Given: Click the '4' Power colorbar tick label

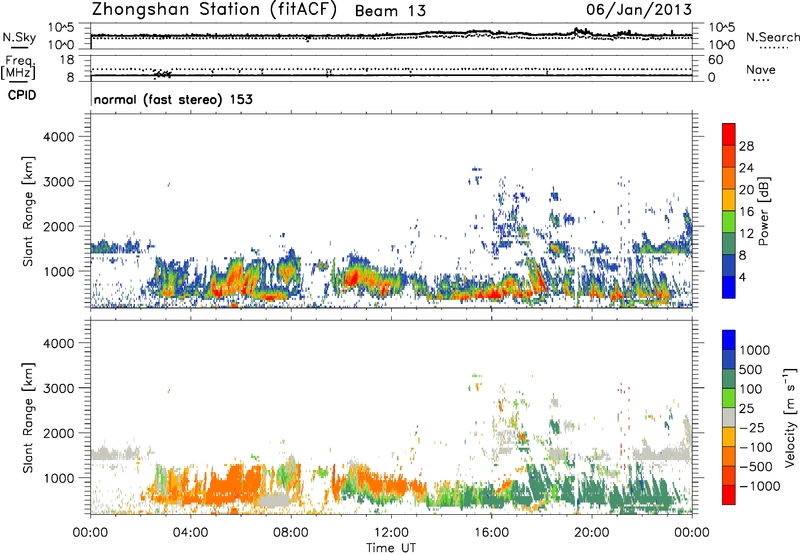Looking at the screenshot, I should click(743, 277).
